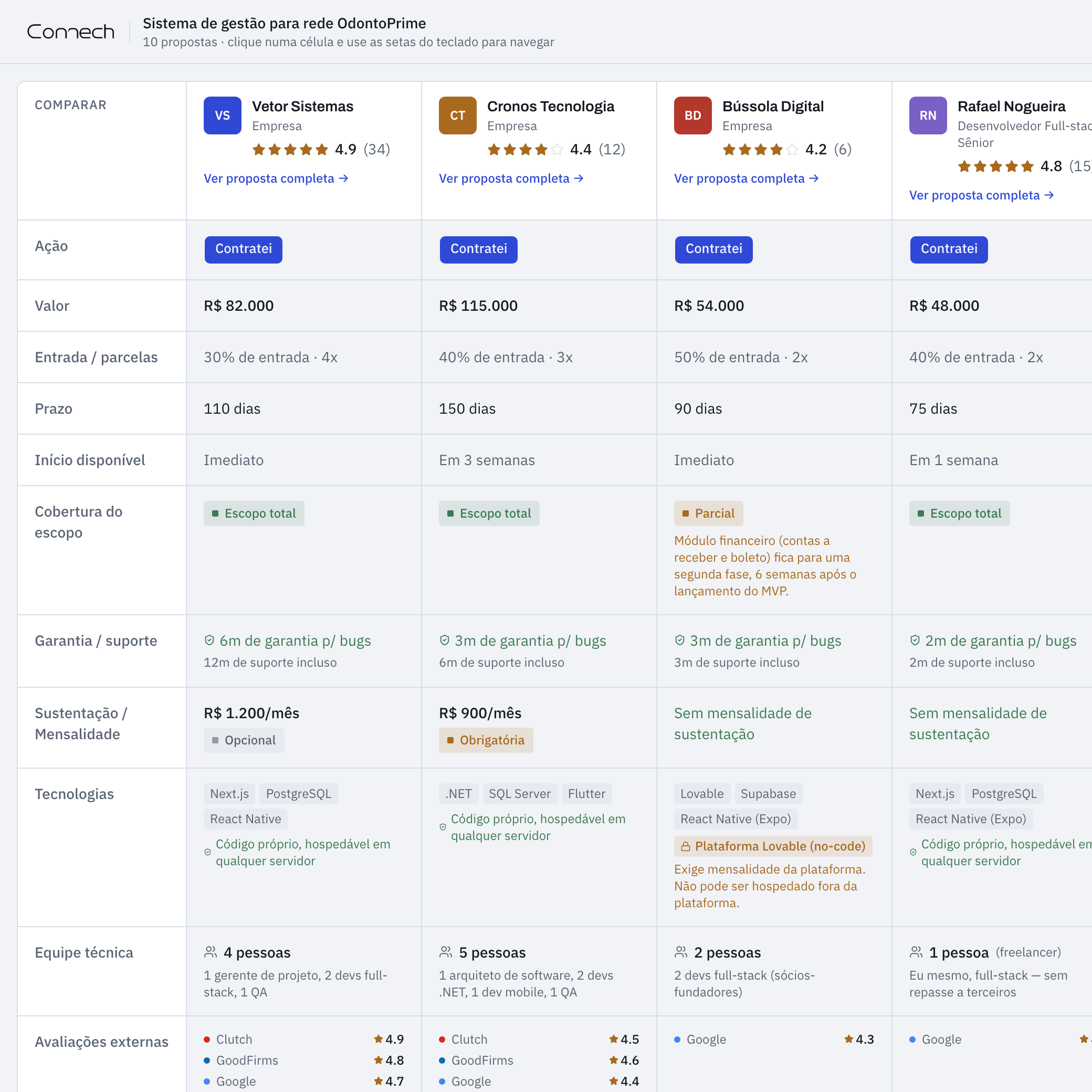Select the R$ 115.000 value cell
1092x1092 pixels.
click(539, 306)
